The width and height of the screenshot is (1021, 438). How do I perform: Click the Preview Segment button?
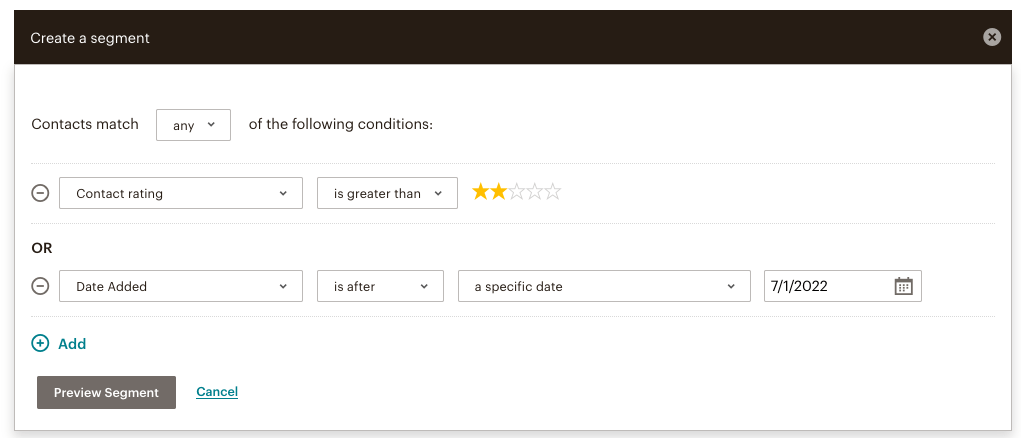[106, 392]
